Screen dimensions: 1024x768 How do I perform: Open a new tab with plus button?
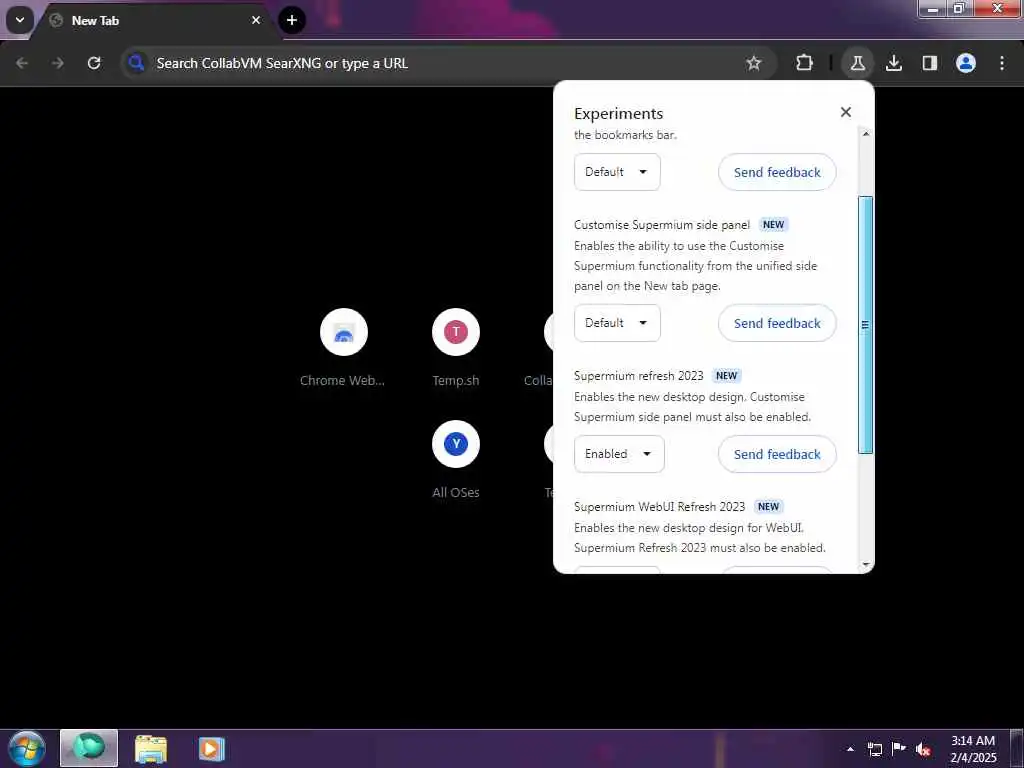click(292, 20)
